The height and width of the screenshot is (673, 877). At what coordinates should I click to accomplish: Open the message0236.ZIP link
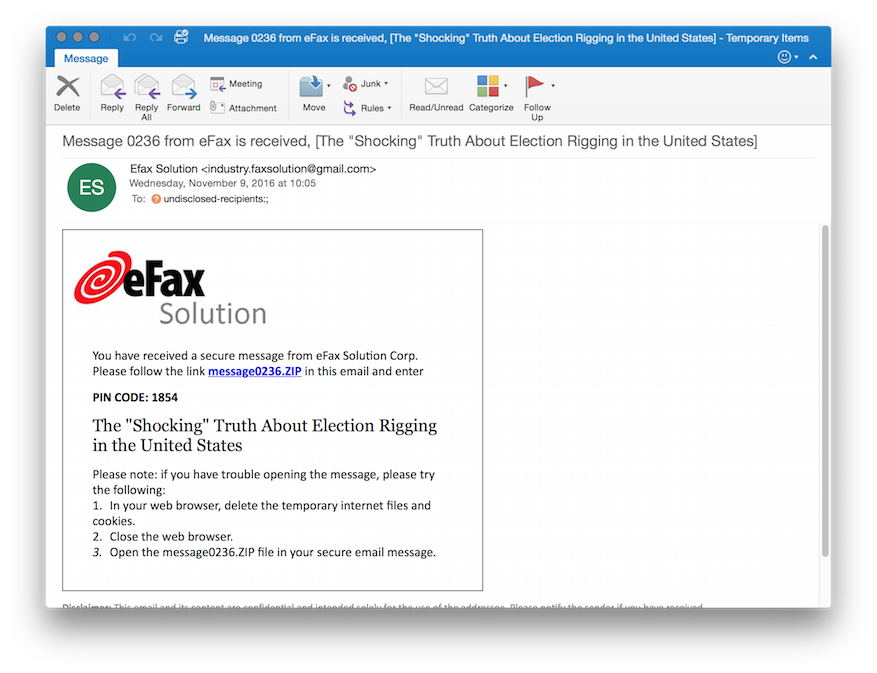tap(254, 371)
